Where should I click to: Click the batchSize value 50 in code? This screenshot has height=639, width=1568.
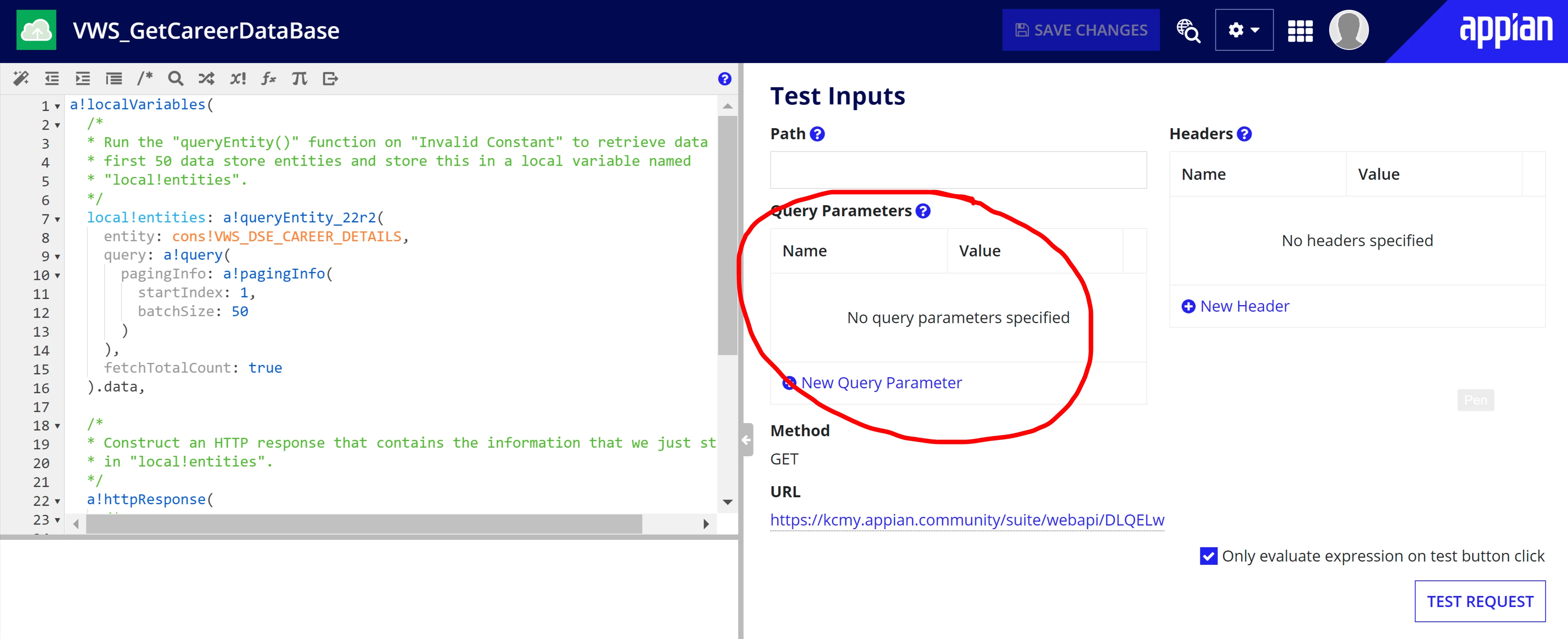click(x=240, y=311)
